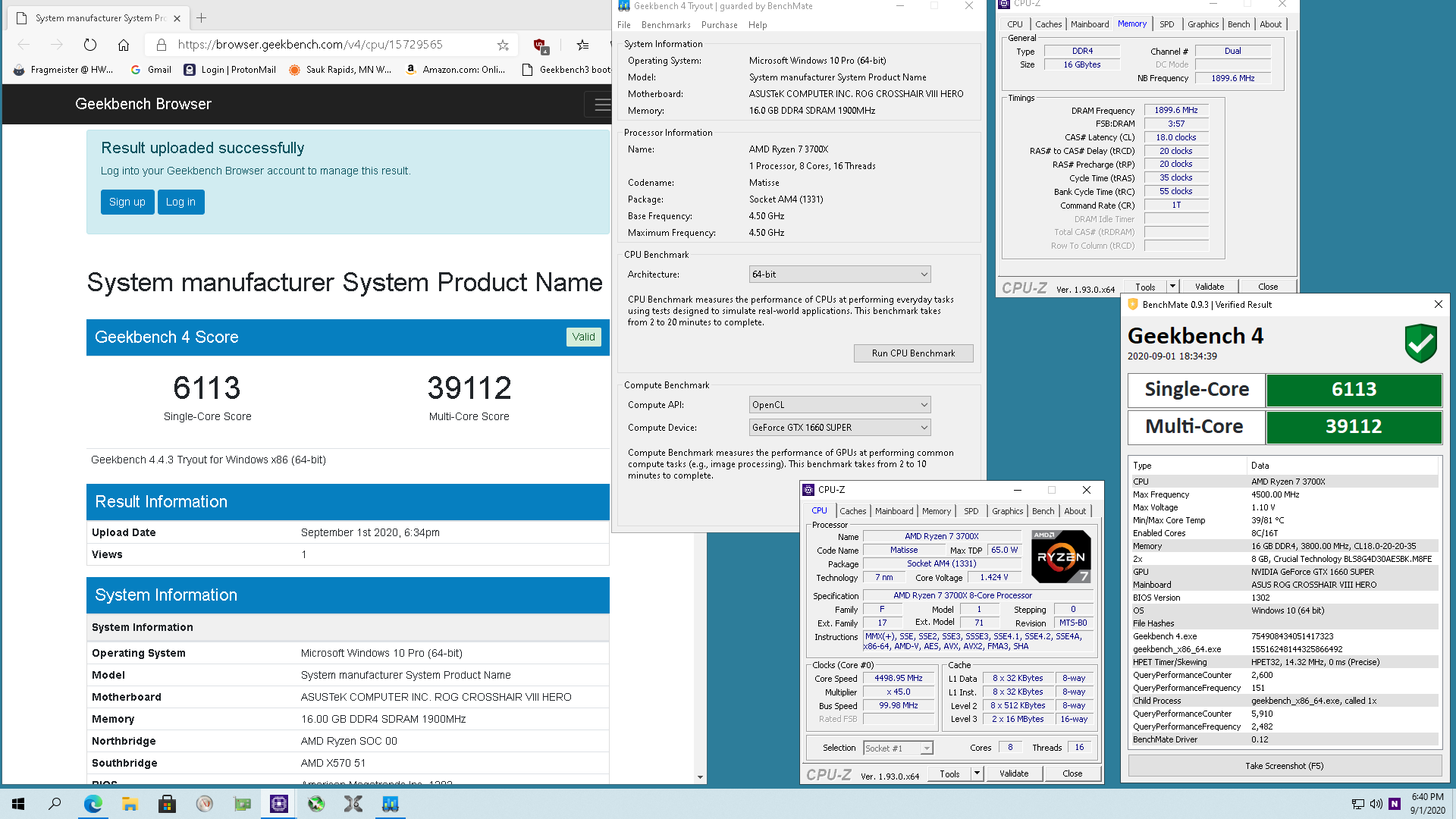Go to browser home page
The width and height of the screenshot is (1456, 819).
click(124, 45)
